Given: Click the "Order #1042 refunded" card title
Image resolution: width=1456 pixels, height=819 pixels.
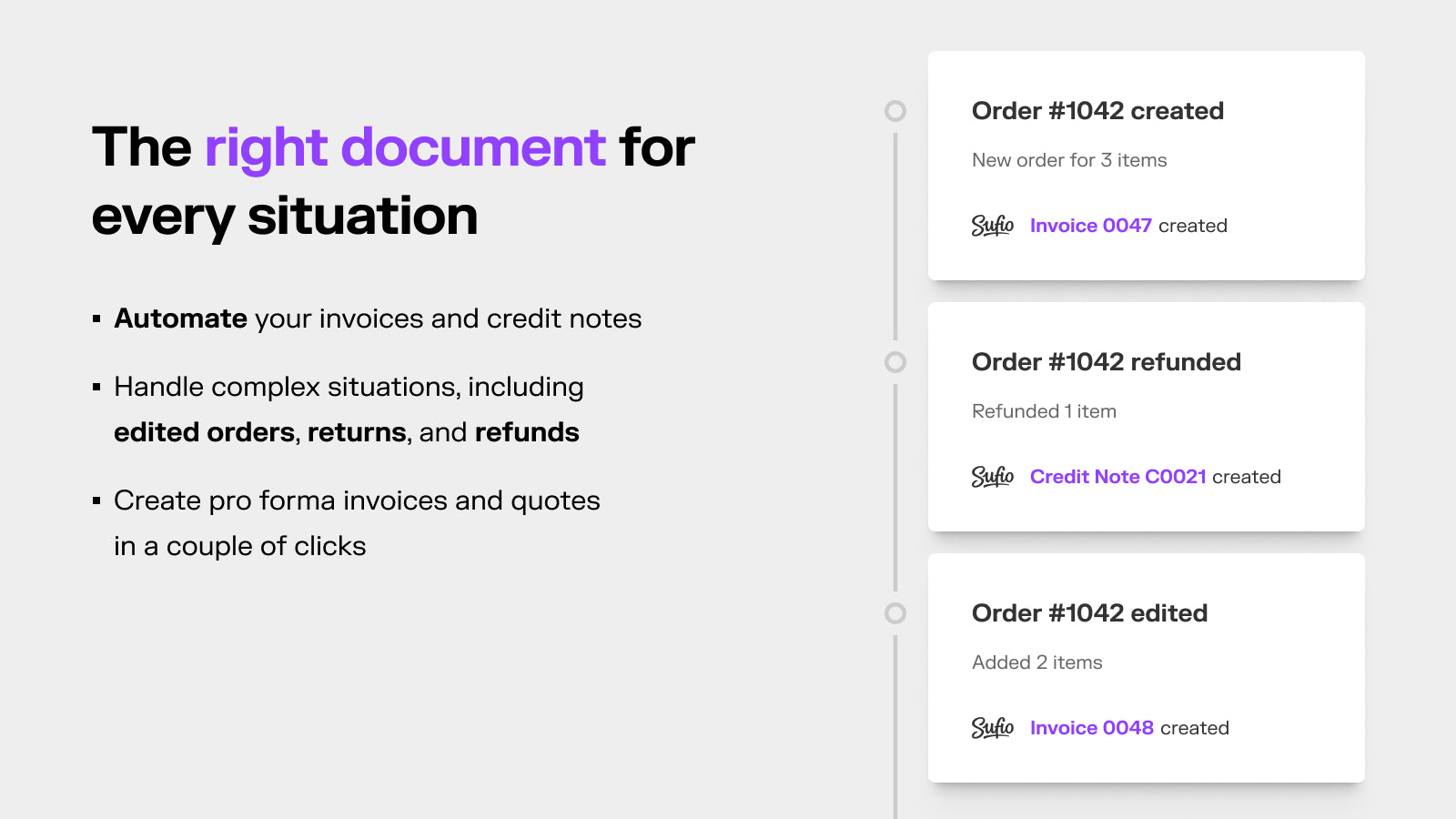Looking at the screenshot, I should click(1107, 362).
